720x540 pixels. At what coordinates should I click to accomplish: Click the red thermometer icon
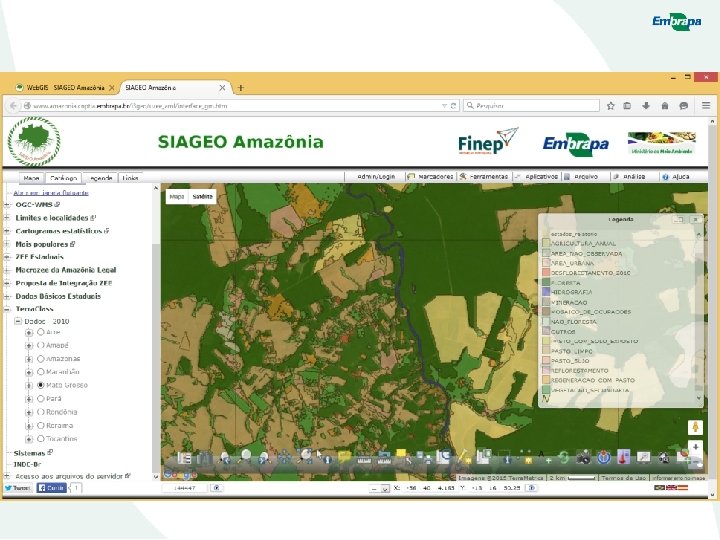(624, 457)
